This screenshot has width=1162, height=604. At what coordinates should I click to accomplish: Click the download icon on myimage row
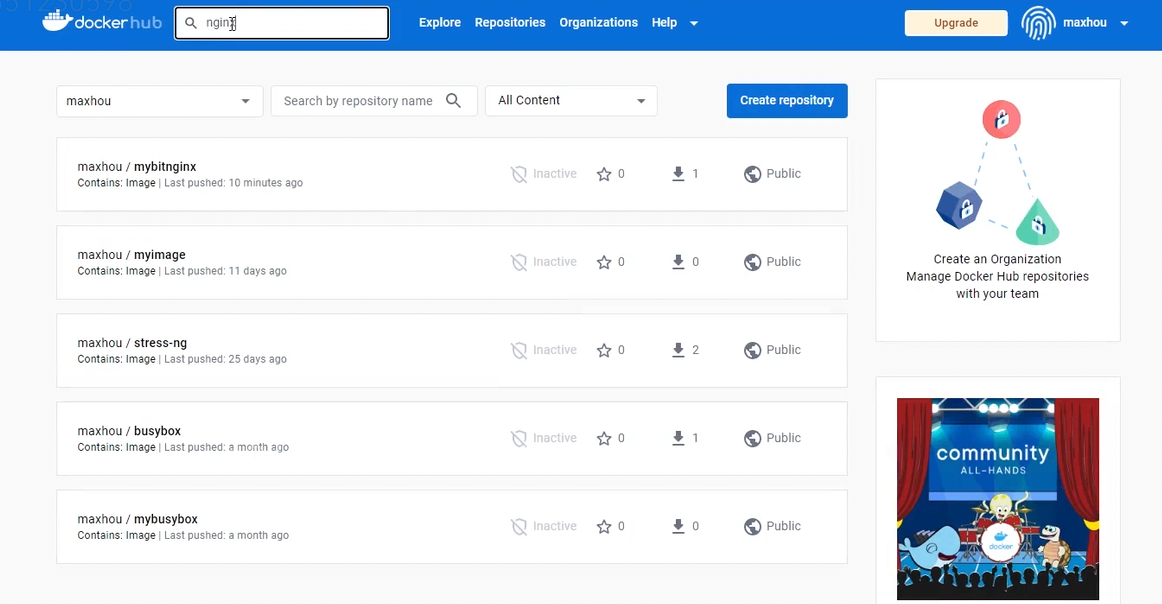[x=678, y=262]
